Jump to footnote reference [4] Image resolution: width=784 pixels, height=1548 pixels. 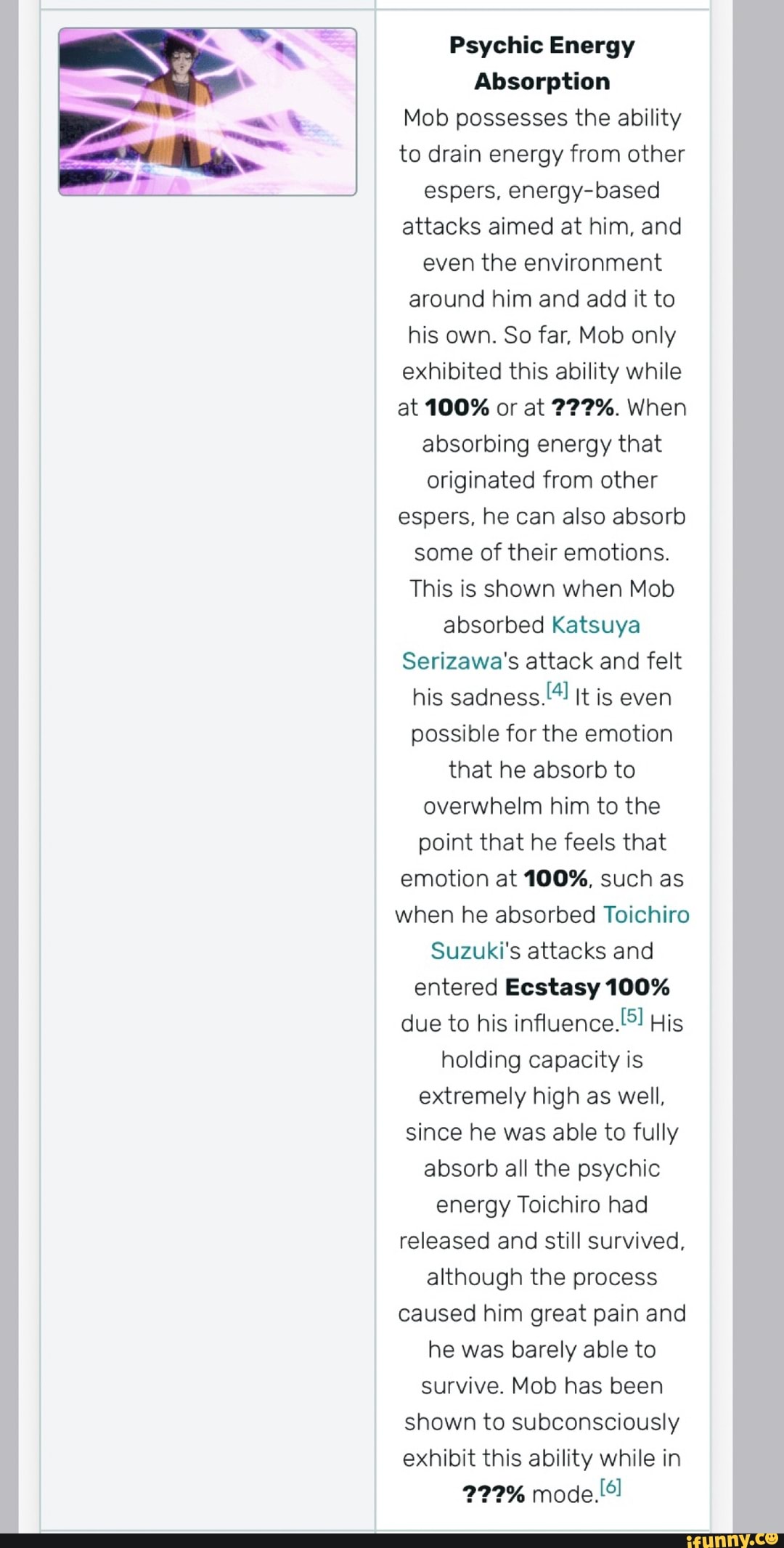pos(558,690)
